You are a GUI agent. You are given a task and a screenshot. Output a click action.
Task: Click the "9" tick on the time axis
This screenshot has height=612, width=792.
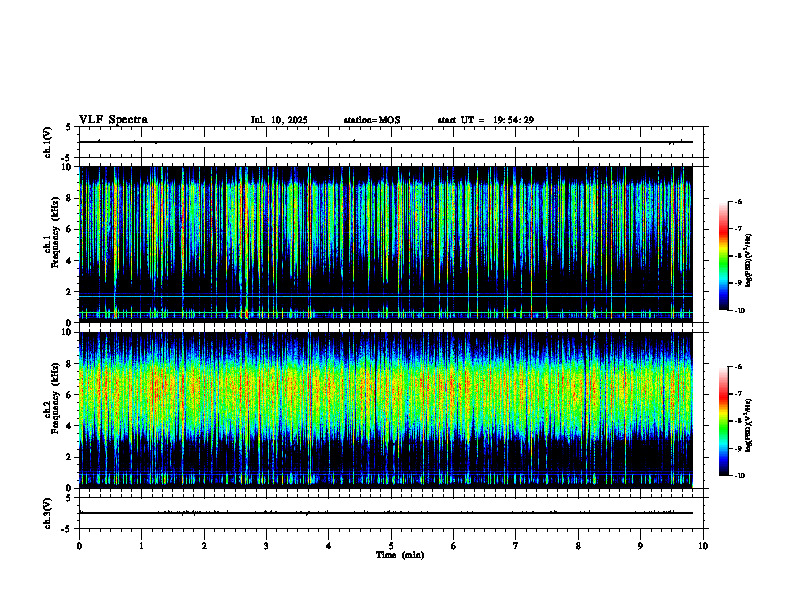(x=640, y=546)
